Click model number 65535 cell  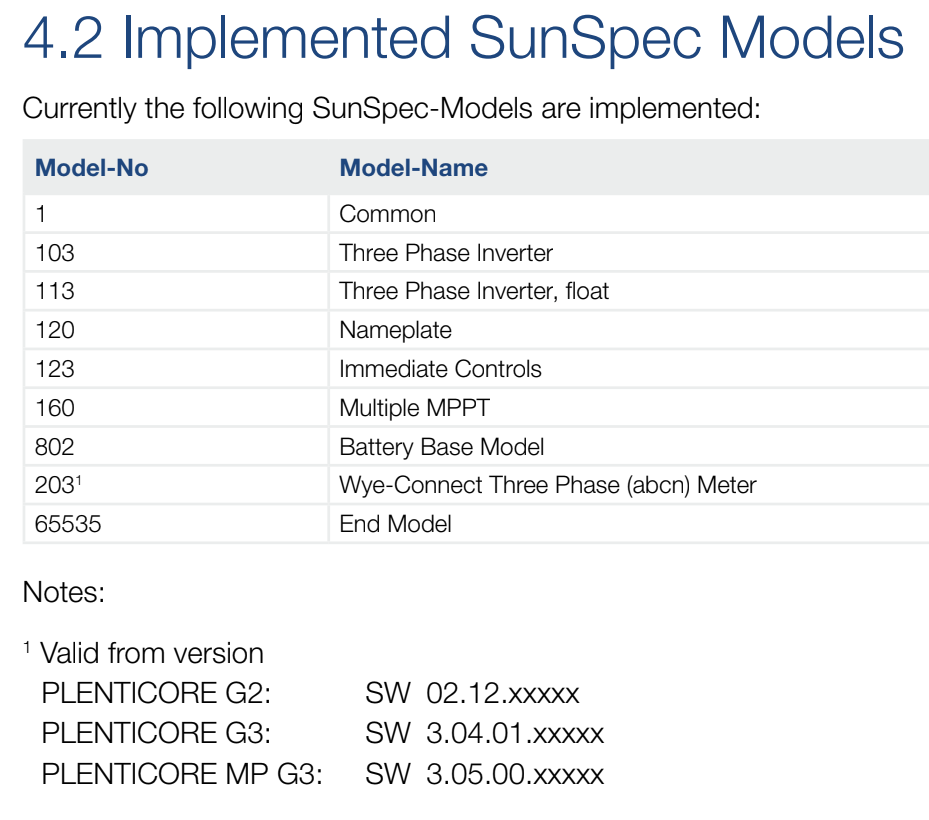68,524
